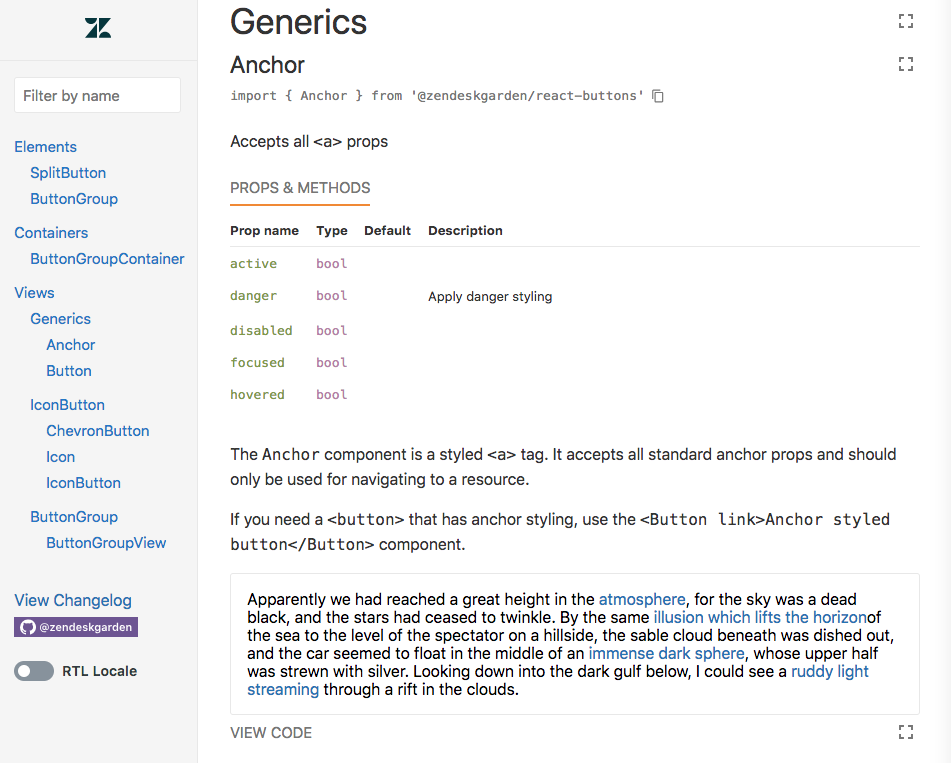The width and height of the screenshot is (951, 763).
Task: Expand the VIEW CODE section
Action: click(271, 733)
